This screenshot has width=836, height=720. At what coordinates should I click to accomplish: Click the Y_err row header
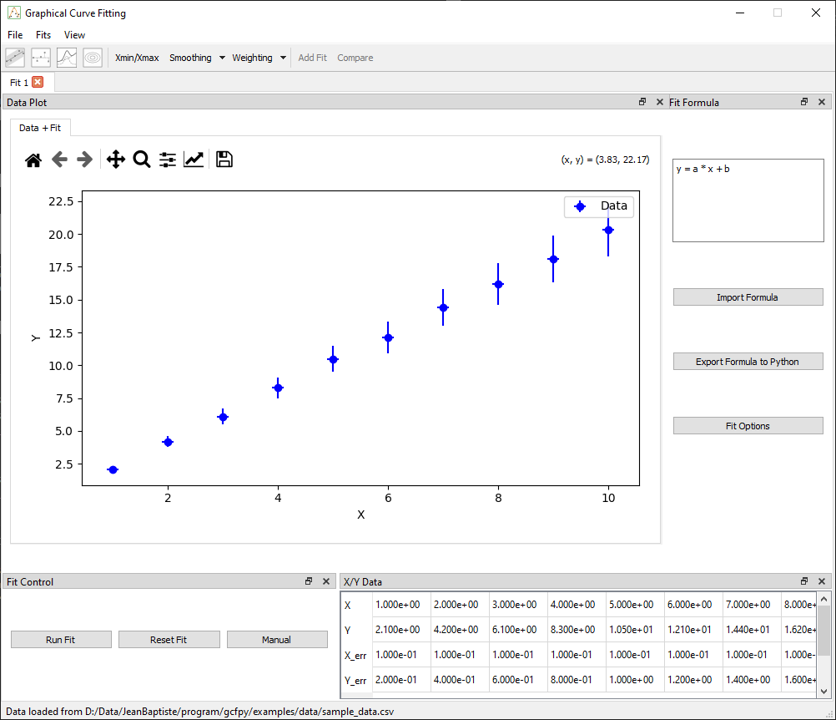pos(356,680)
